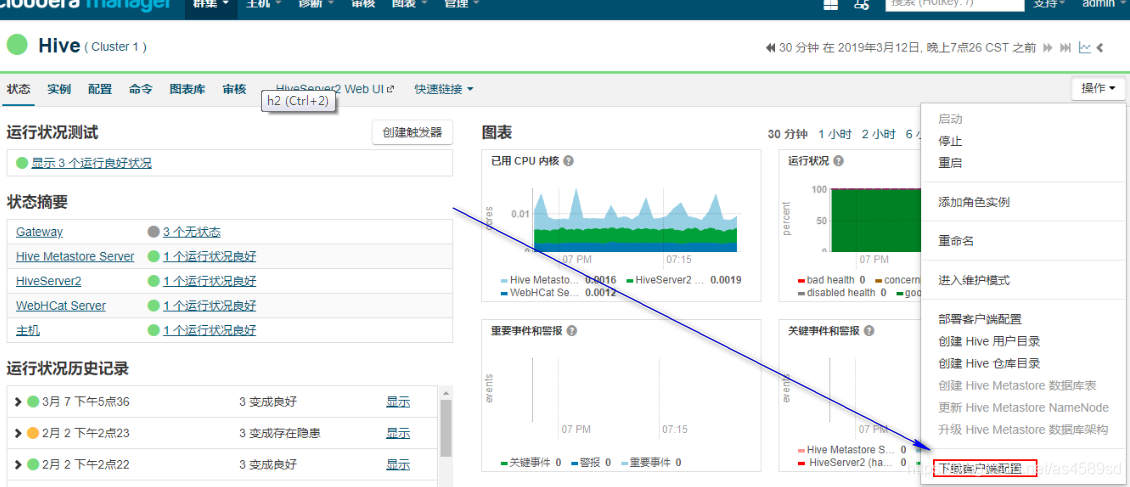Choose 重命名 from the actions menu

(x=956, y=241)
